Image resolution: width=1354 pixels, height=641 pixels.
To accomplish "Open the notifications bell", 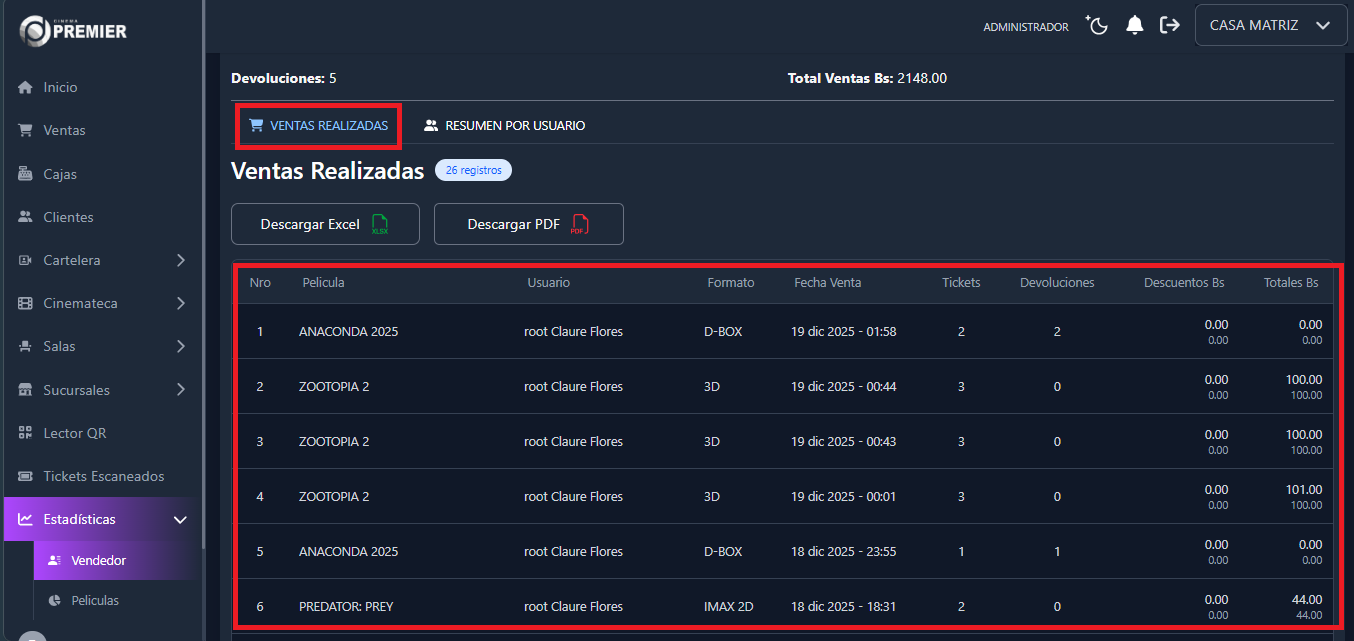I will coord(1134,26).
